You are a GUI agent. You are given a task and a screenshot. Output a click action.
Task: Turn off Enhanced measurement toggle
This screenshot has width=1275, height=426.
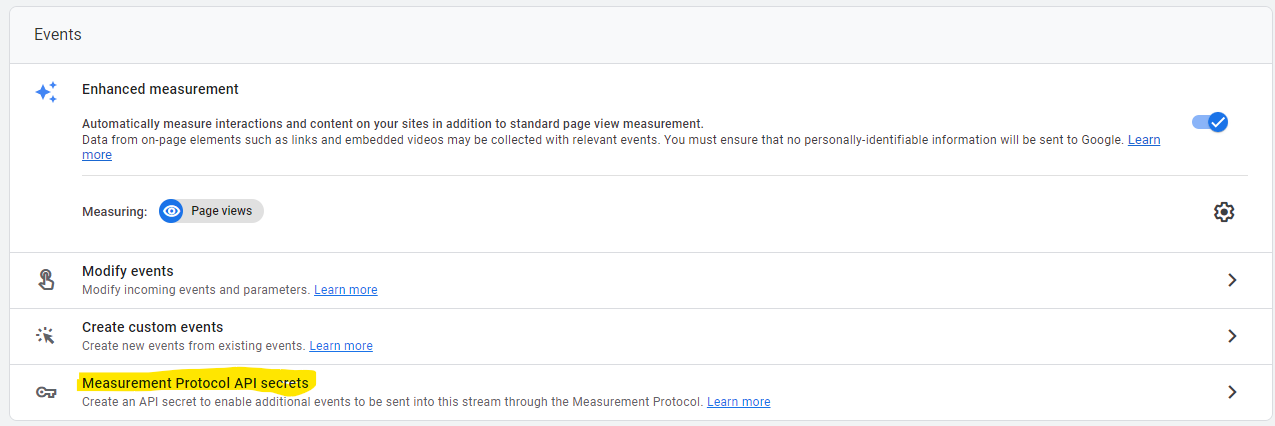1210,122
